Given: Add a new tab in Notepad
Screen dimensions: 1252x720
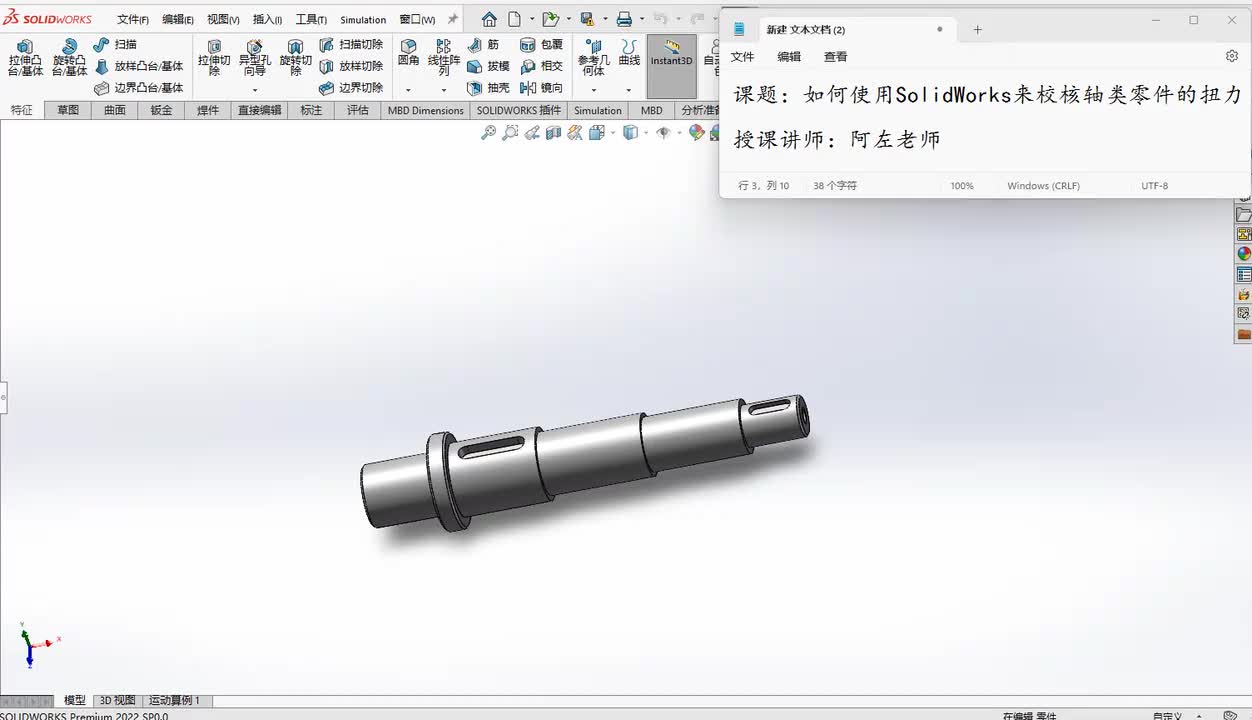Looking at the screenshot, I should 978,30.
